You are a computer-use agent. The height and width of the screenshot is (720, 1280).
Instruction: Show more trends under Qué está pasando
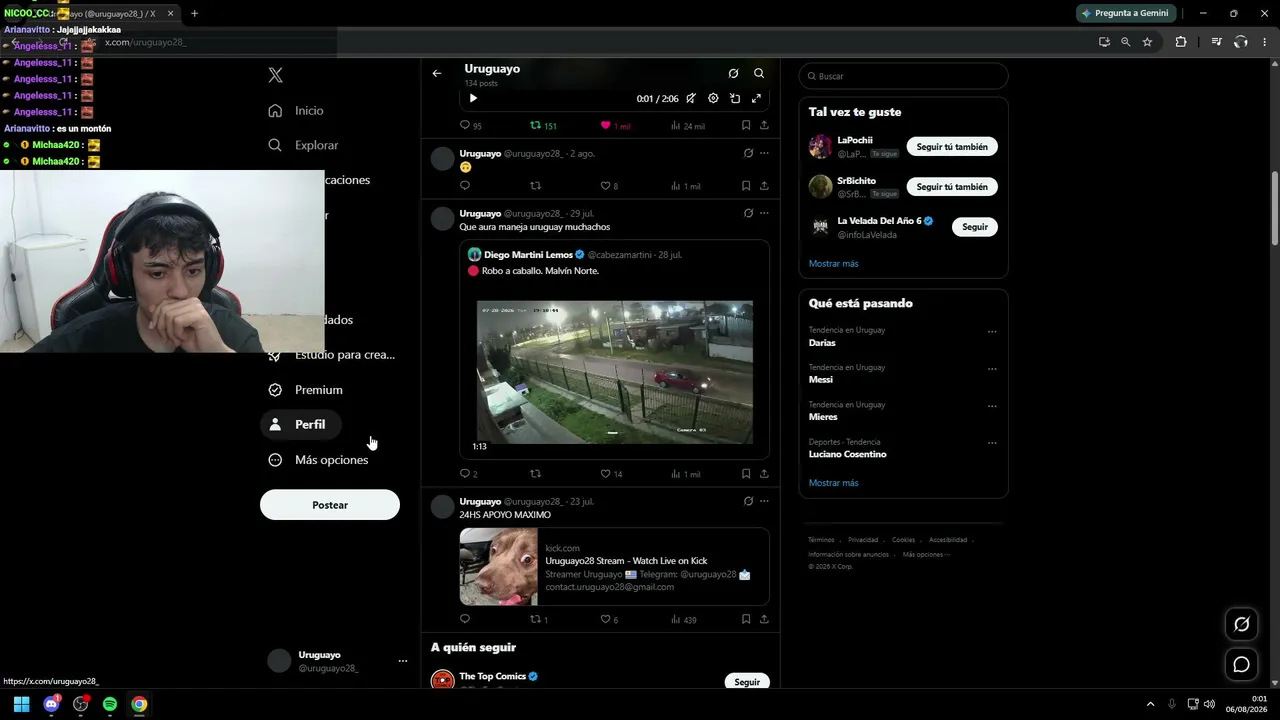click(x=834, y=483)
